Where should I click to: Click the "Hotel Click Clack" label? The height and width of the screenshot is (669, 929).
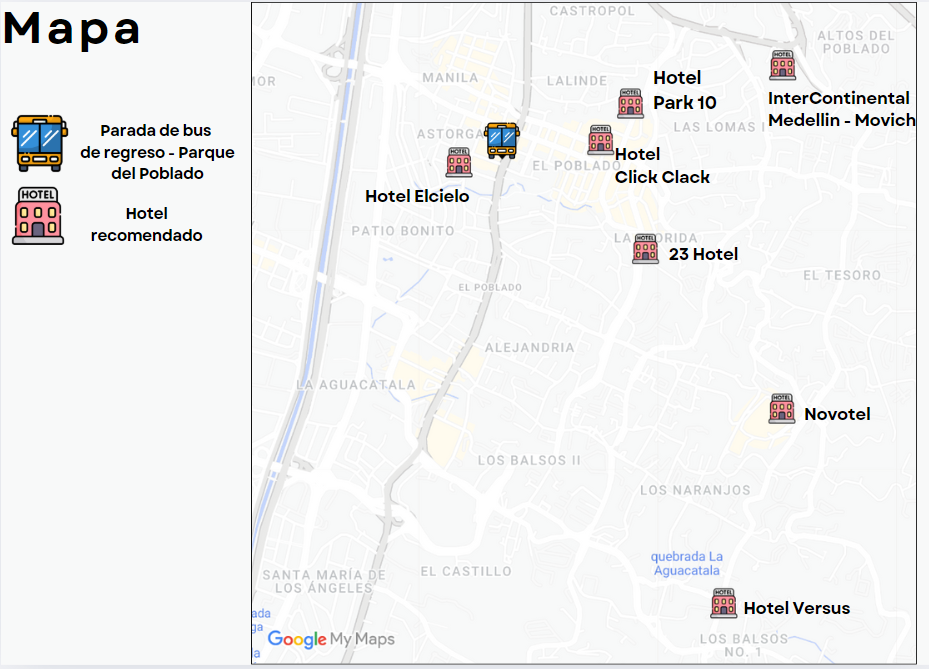[x=662, y=165]
